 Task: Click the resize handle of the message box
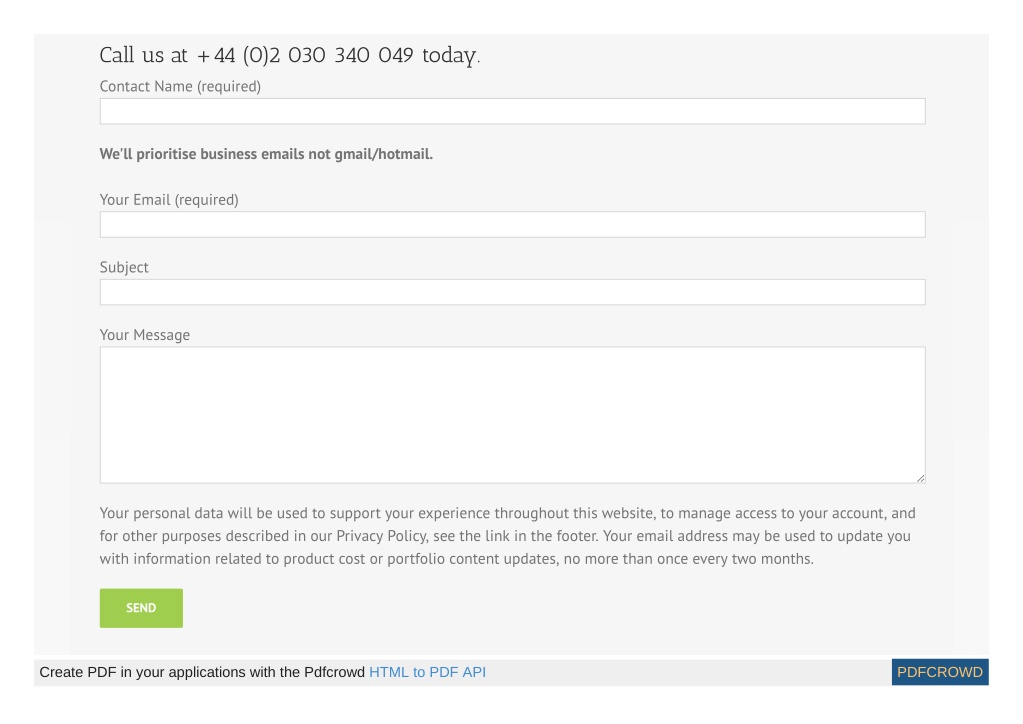click(920, 478)
